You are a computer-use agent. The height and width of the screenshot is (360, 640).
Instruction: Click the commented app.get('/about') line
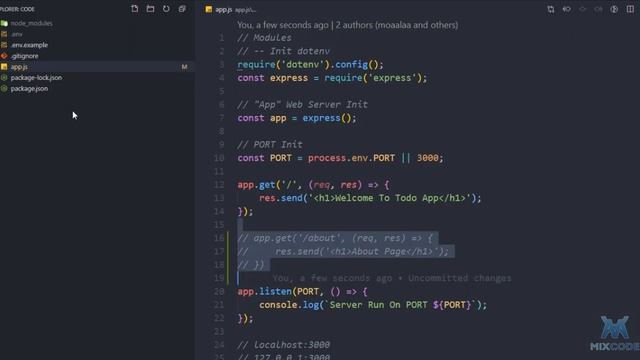pyautogui.click(x=335, y=238)
